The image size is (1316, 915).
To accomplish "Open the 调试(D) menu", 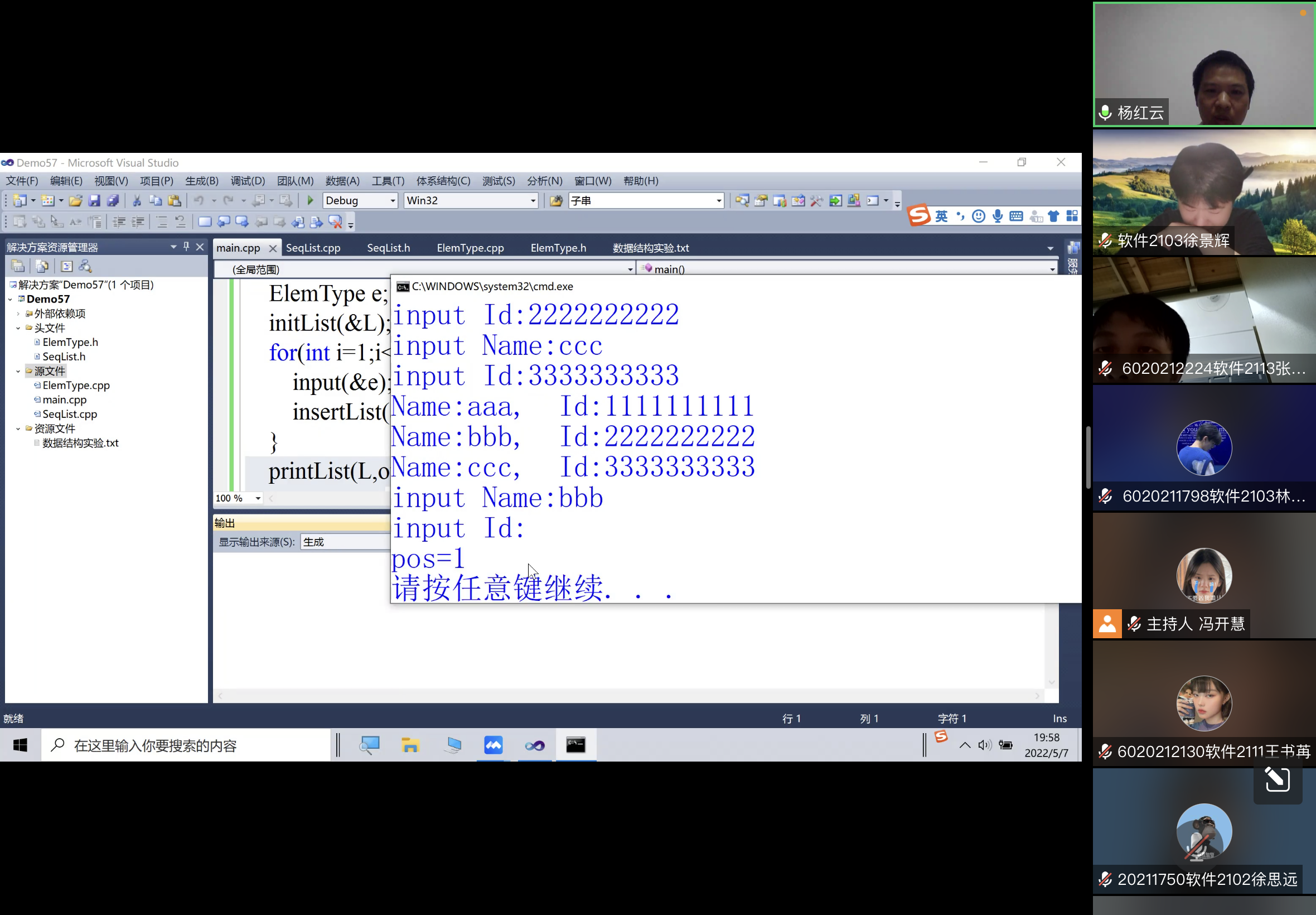I will [x=248, y=181].
